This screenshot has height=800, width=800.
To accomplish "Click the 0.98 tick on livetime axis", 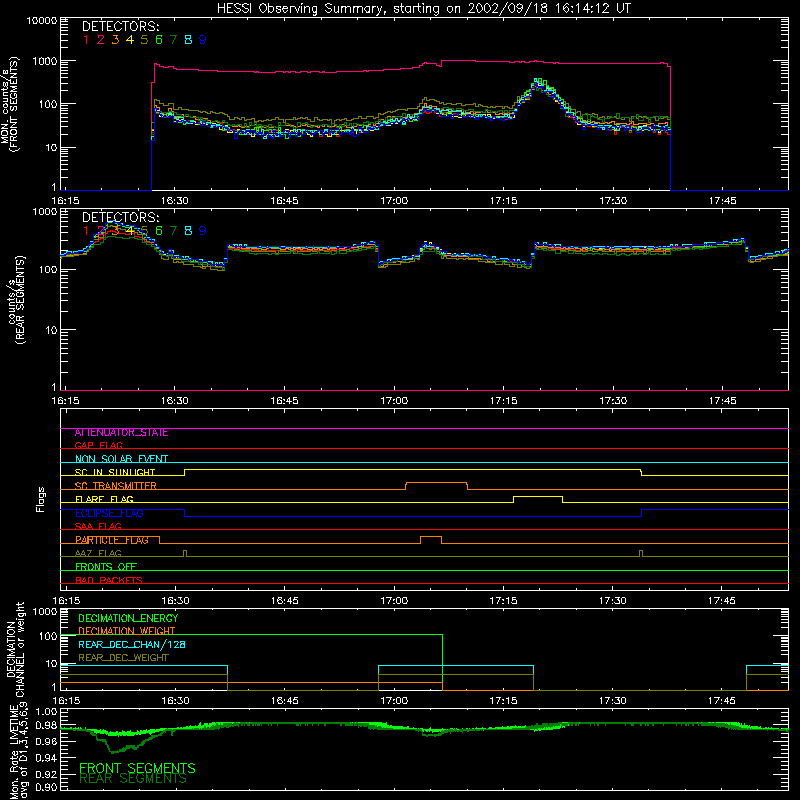I will [46, 726].
